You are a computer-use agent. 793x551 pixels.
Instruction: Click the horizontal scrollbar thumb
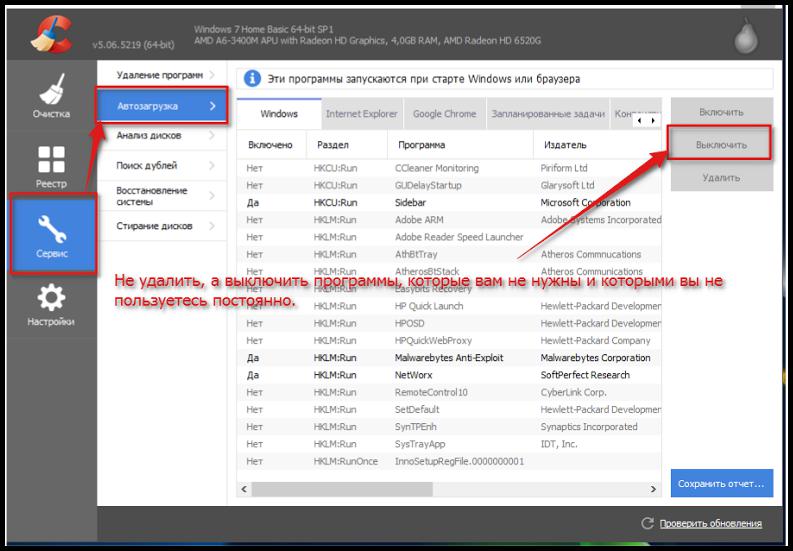[342, 489]
